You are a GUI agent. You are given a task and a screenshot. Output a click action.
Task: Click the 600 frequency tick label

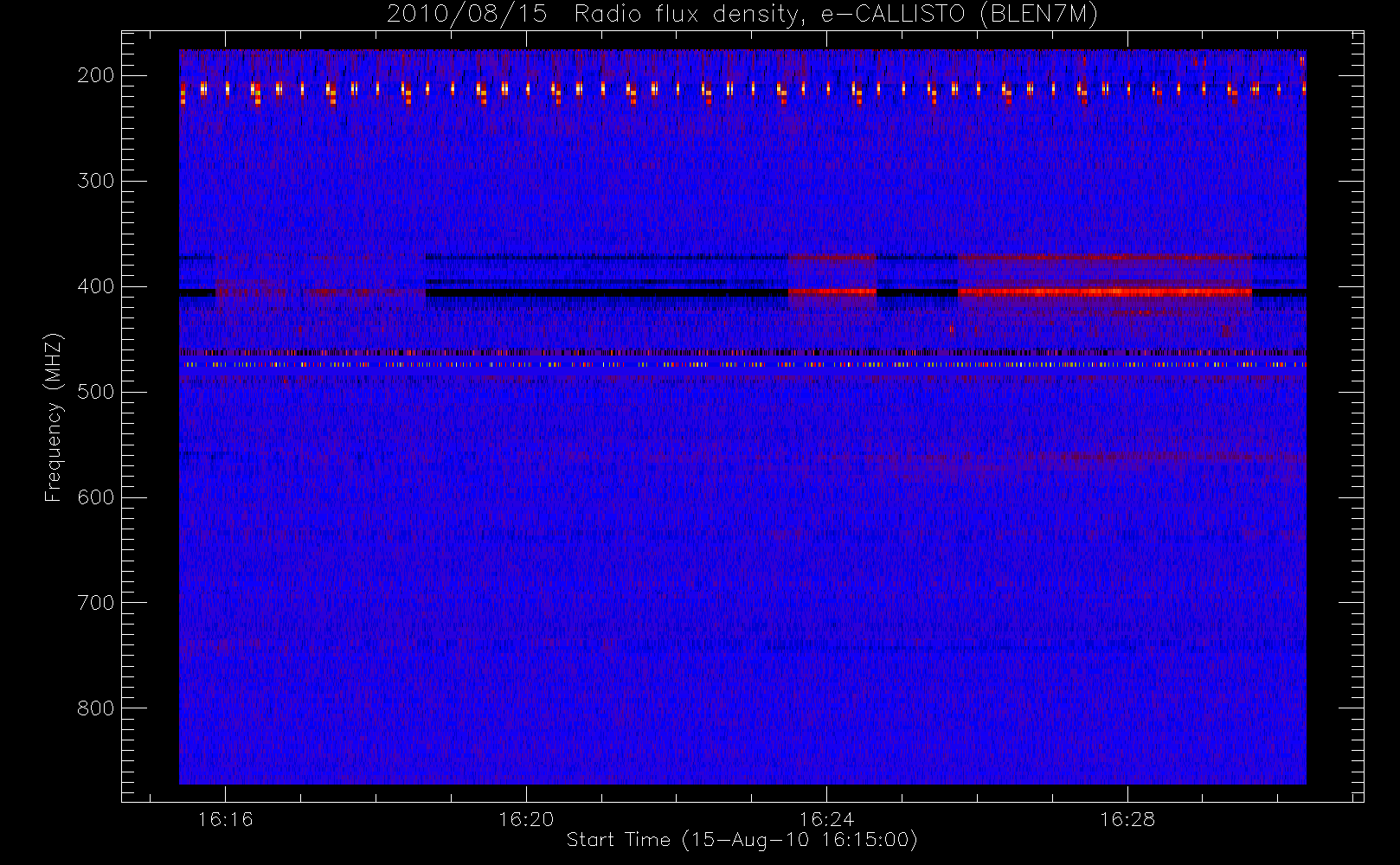[96, 497]
